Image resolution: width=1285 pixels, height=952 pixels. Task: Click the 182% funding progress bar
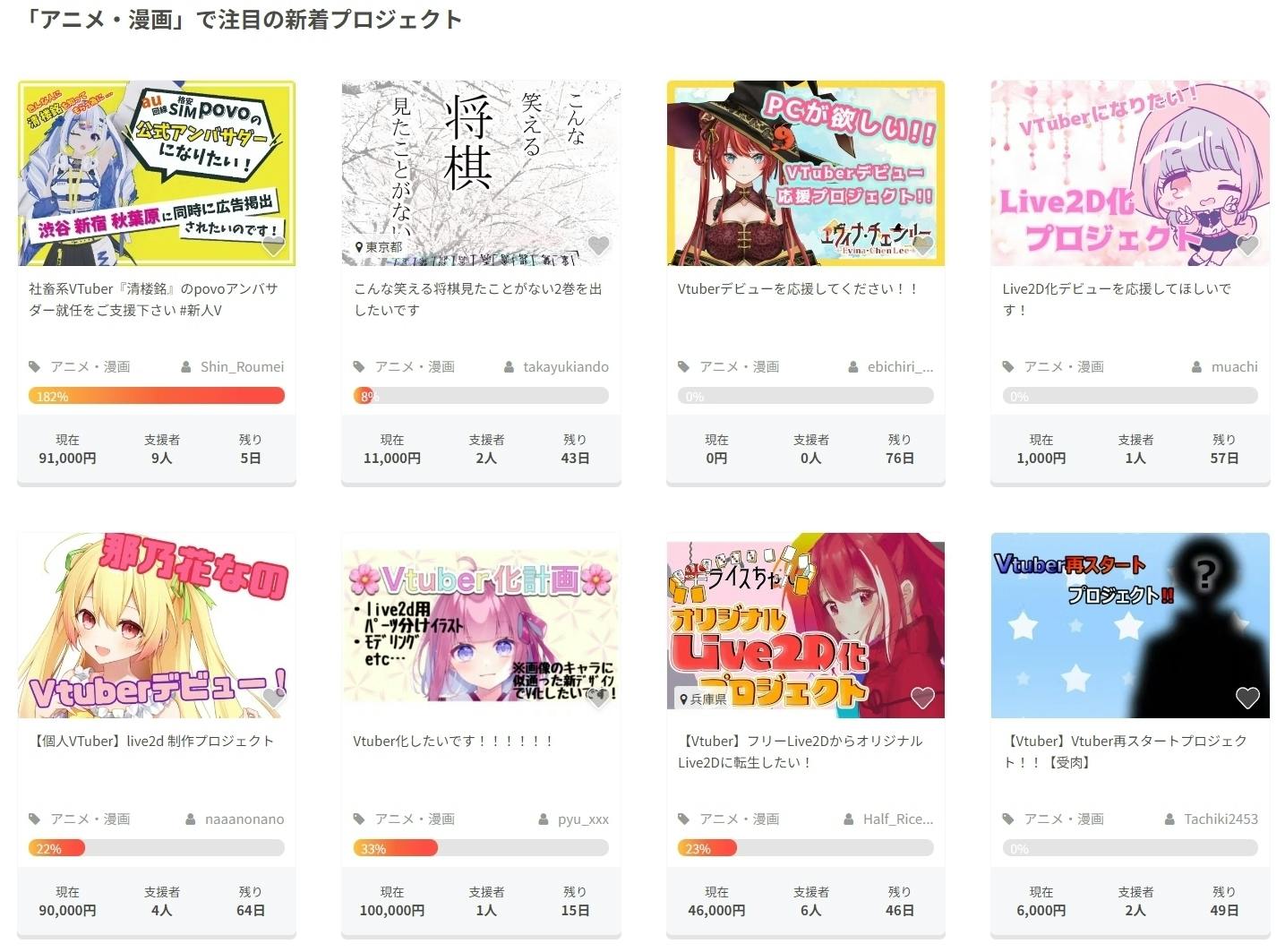(x=157, y=396)
